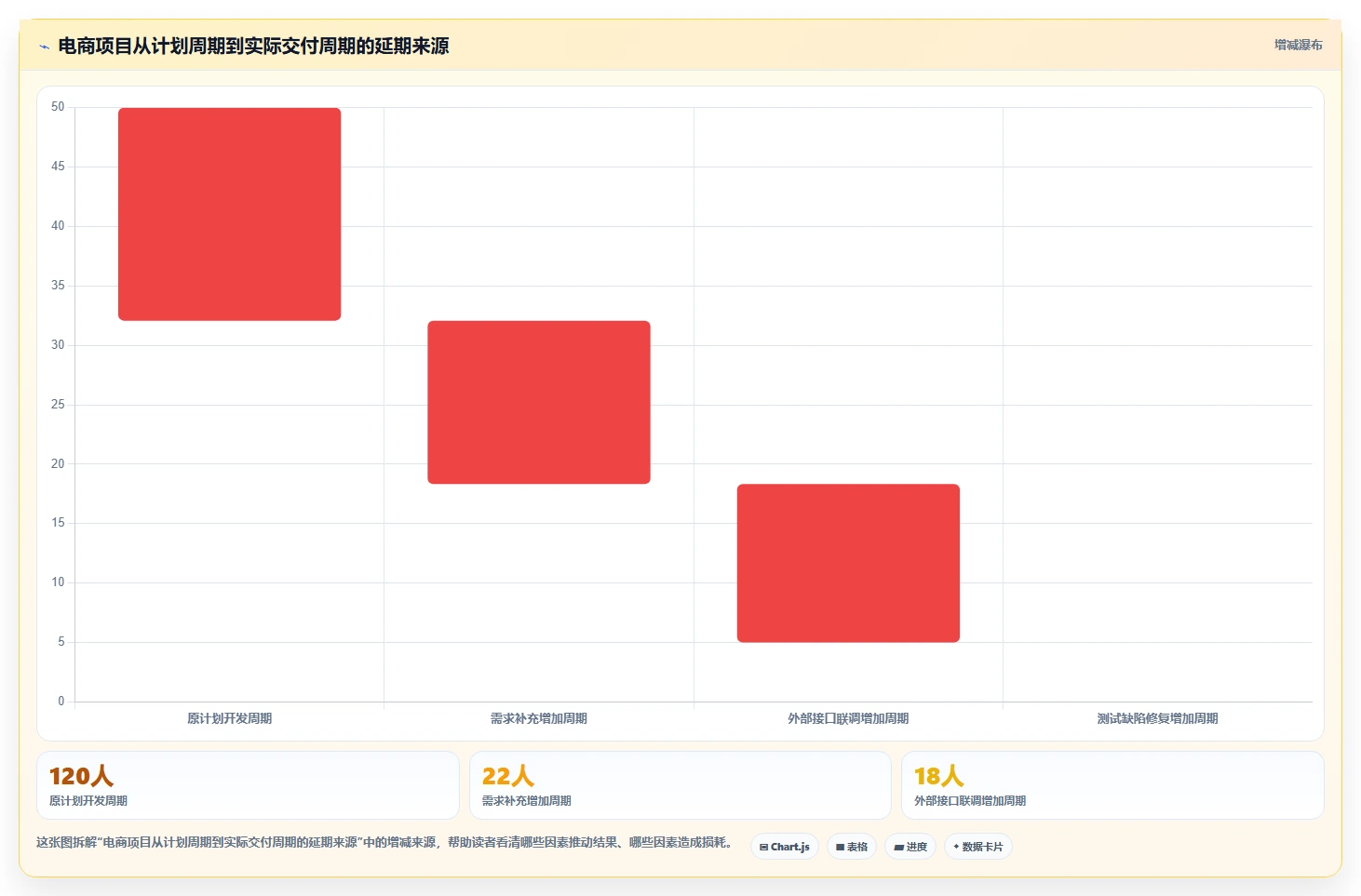The width and height of the screenshot is (1361, 896).
Task: Select the 数据卡片 tag
Action: (978, 847)
